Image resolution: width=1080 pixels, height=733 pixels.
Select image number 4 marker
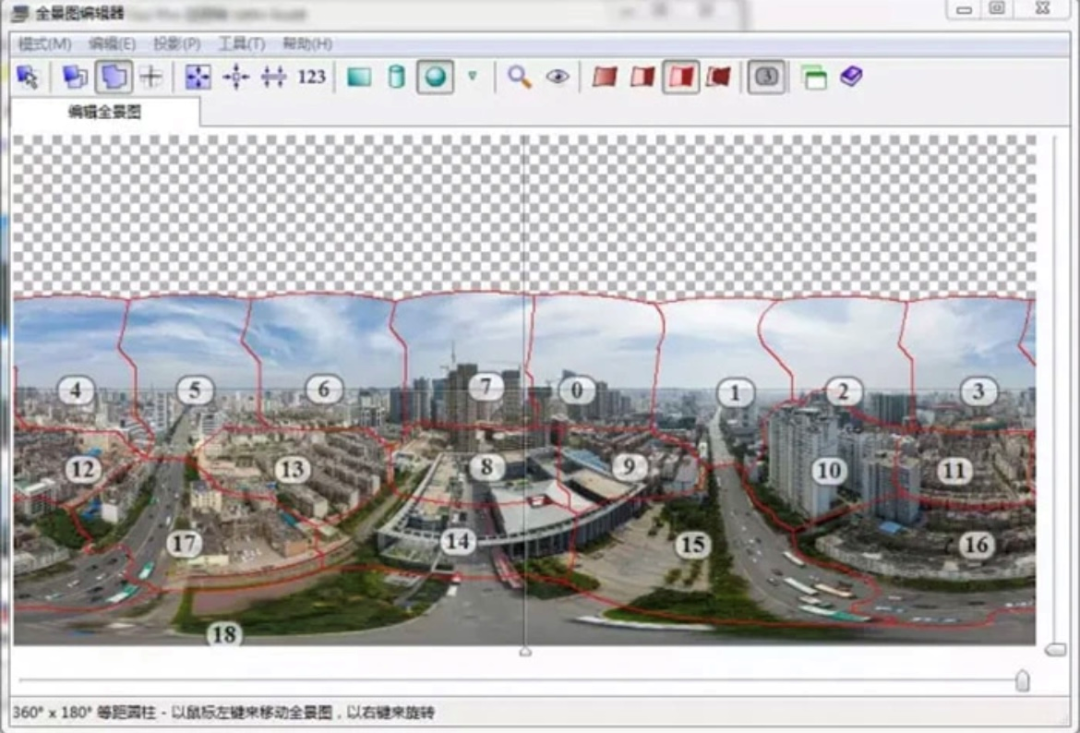(x=76, y=391)
